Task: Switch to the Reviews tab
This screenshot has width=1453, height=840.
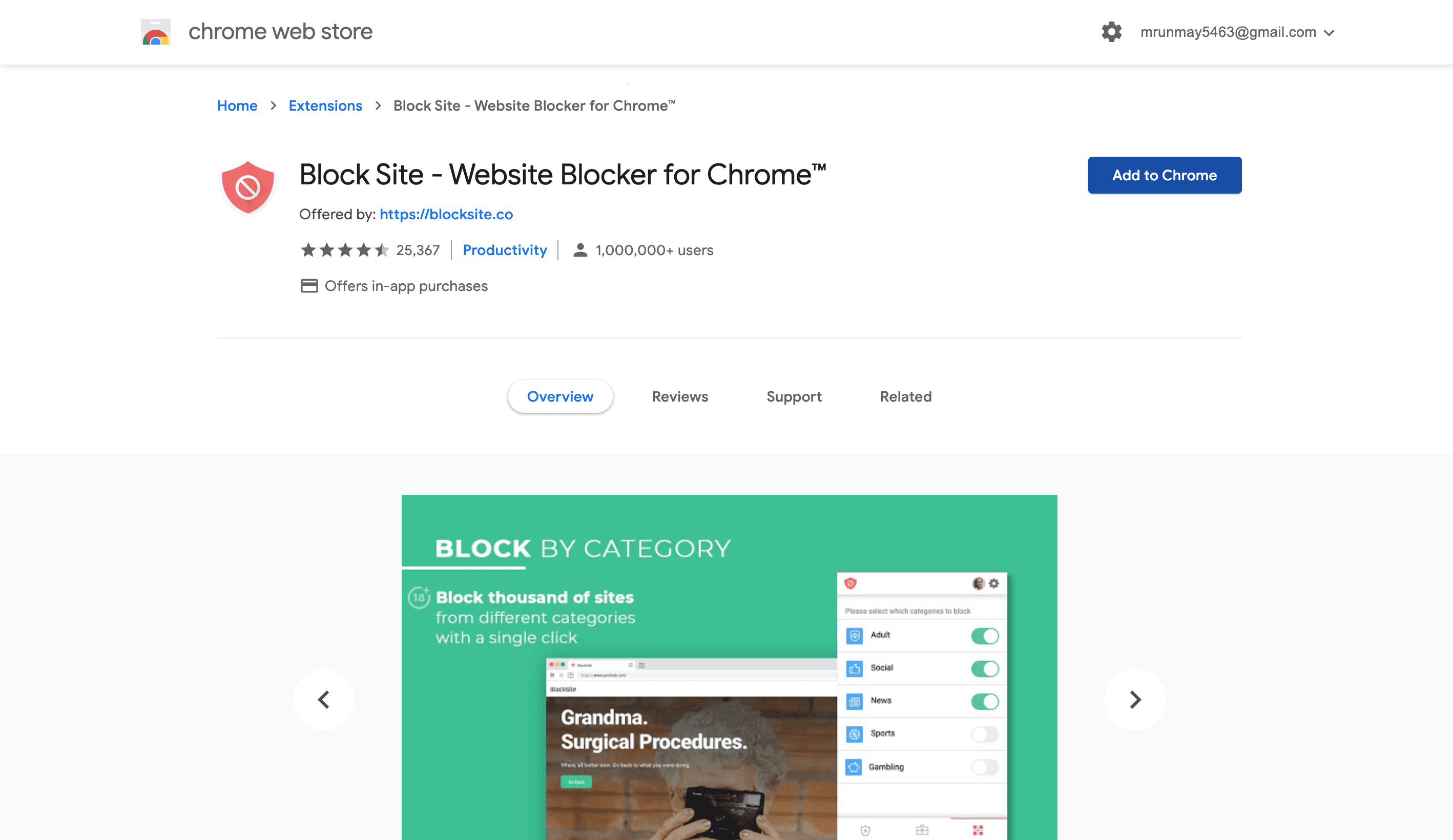Action: click(x=680, y=396)
